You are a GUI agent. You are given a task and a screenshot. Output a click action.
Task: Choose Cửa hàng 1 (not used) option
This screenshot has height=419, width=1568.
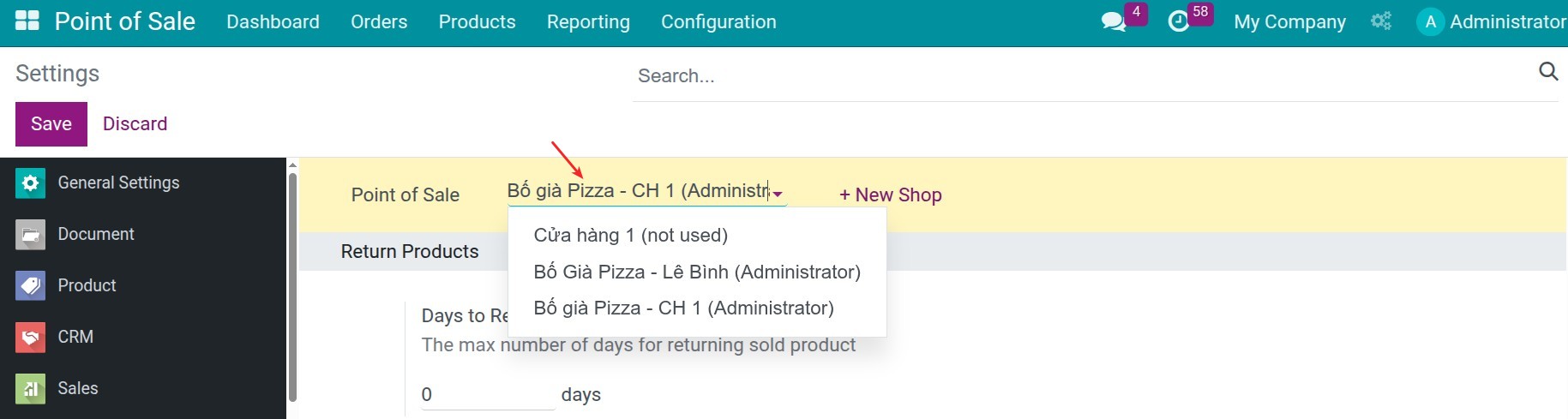pyautogui.click(x=630, y=235)
